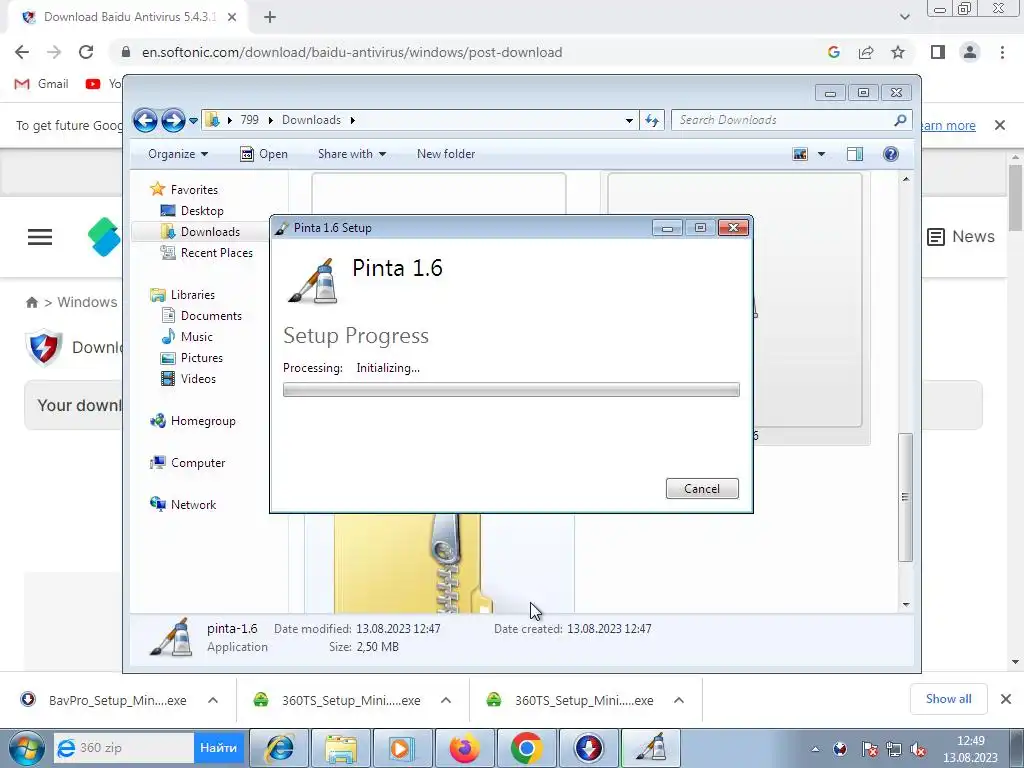Click the Chrome address bar URL
The image size is (1024, 768).
352,52
